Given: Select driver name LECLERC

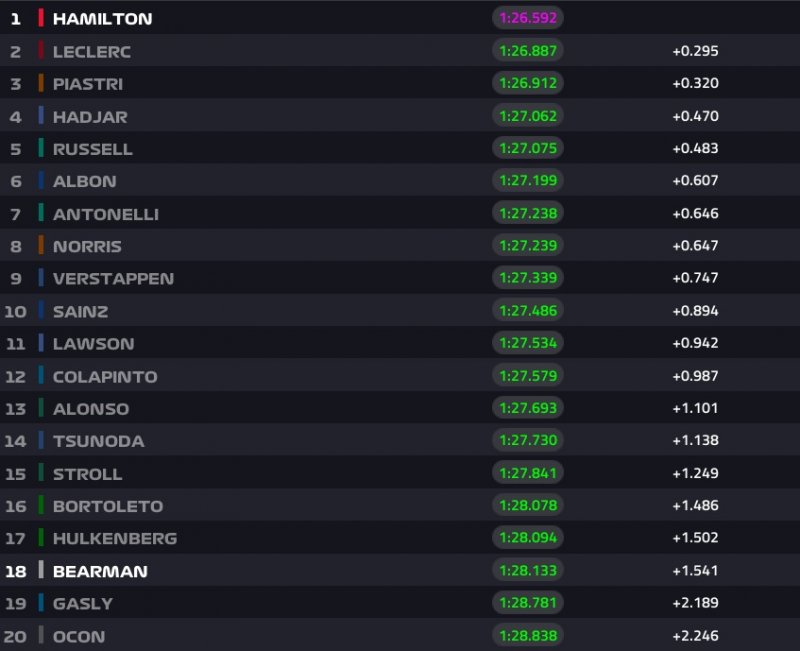Looking at the screenshot, I should [92, 51].
